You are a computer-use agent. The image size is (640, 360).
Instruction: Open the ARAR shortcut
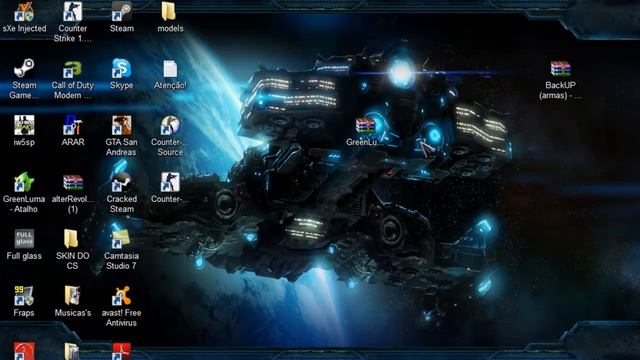[73, 125]
